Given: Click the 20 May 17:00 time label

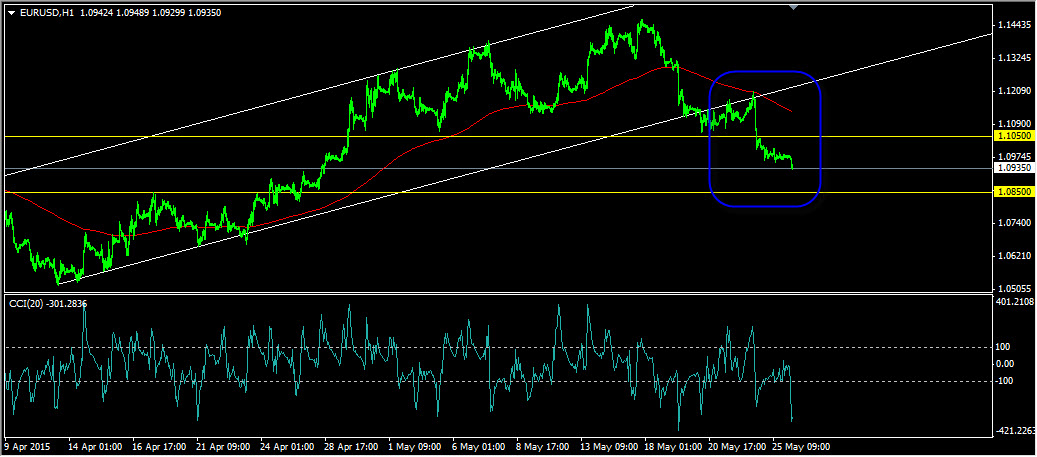Looking at the screenshot, I should click(736, 446).
